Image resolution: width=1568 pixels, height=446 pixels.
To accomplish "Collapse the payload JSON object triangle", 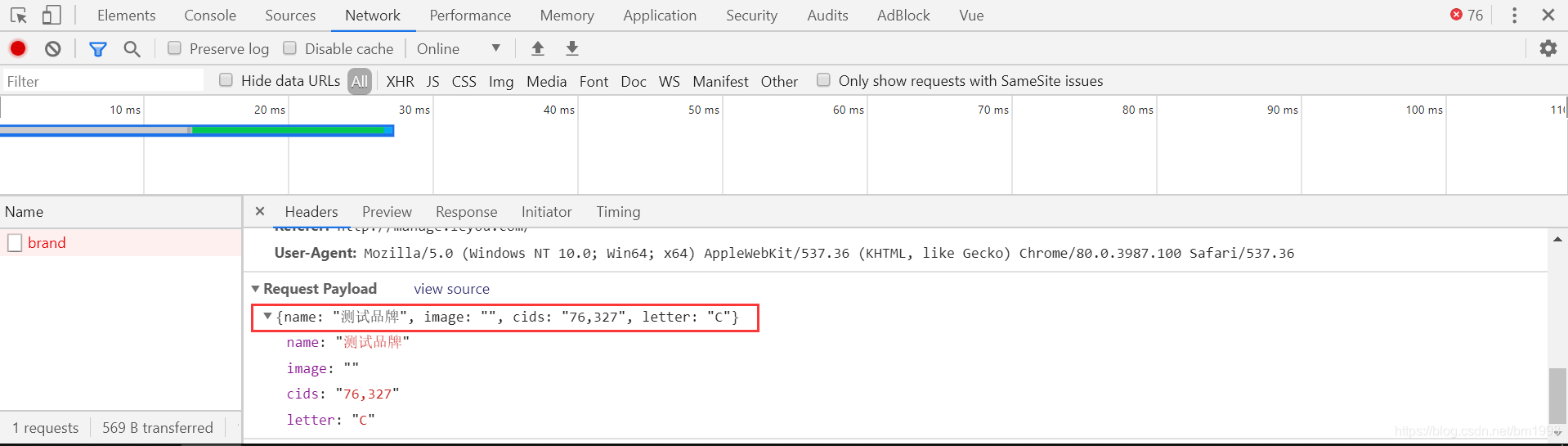I will coord(267,316).
